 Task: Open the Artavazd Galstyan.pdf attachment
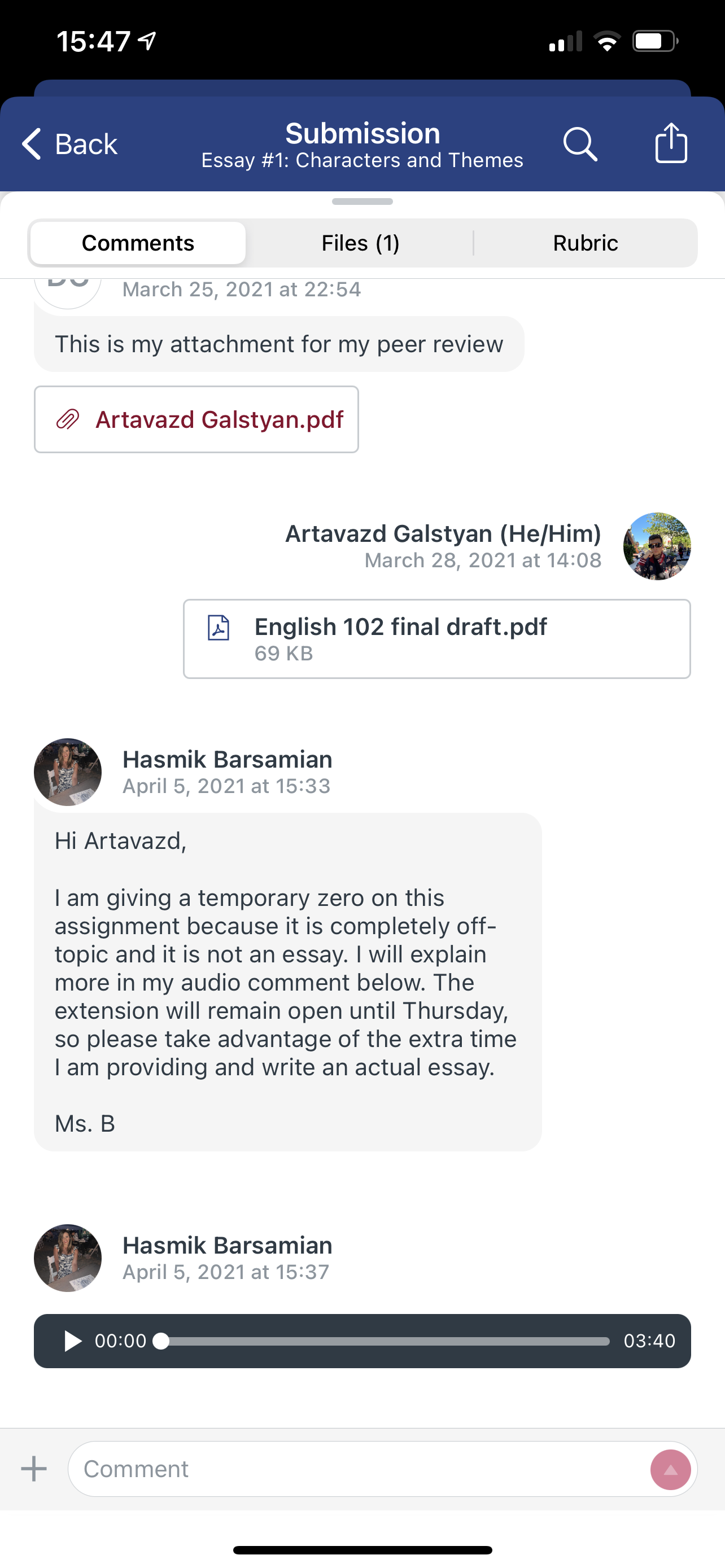(x=219, y=419)
